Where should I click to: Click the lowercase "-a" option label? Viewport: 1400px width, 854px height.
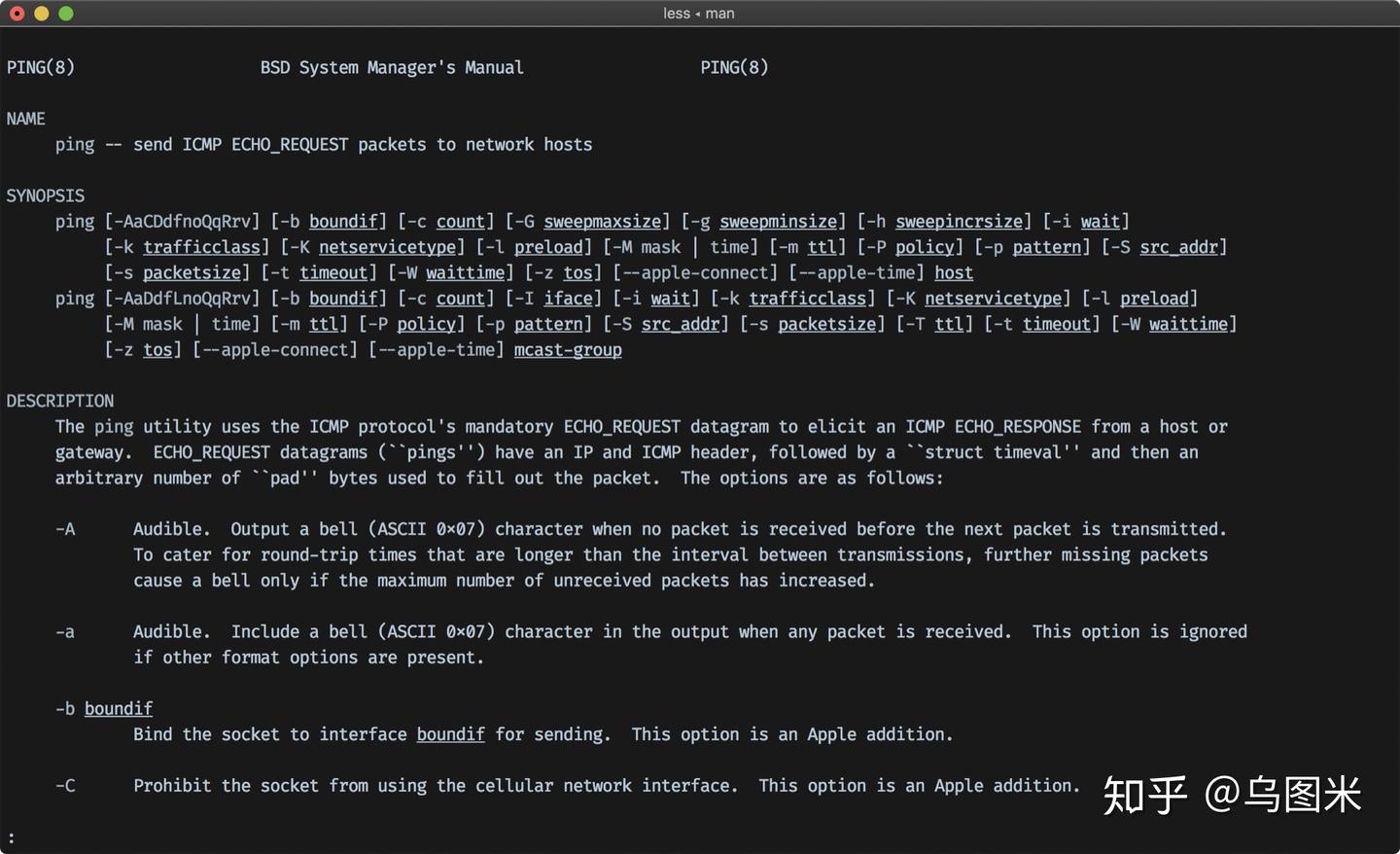click(x=65, y=632)
